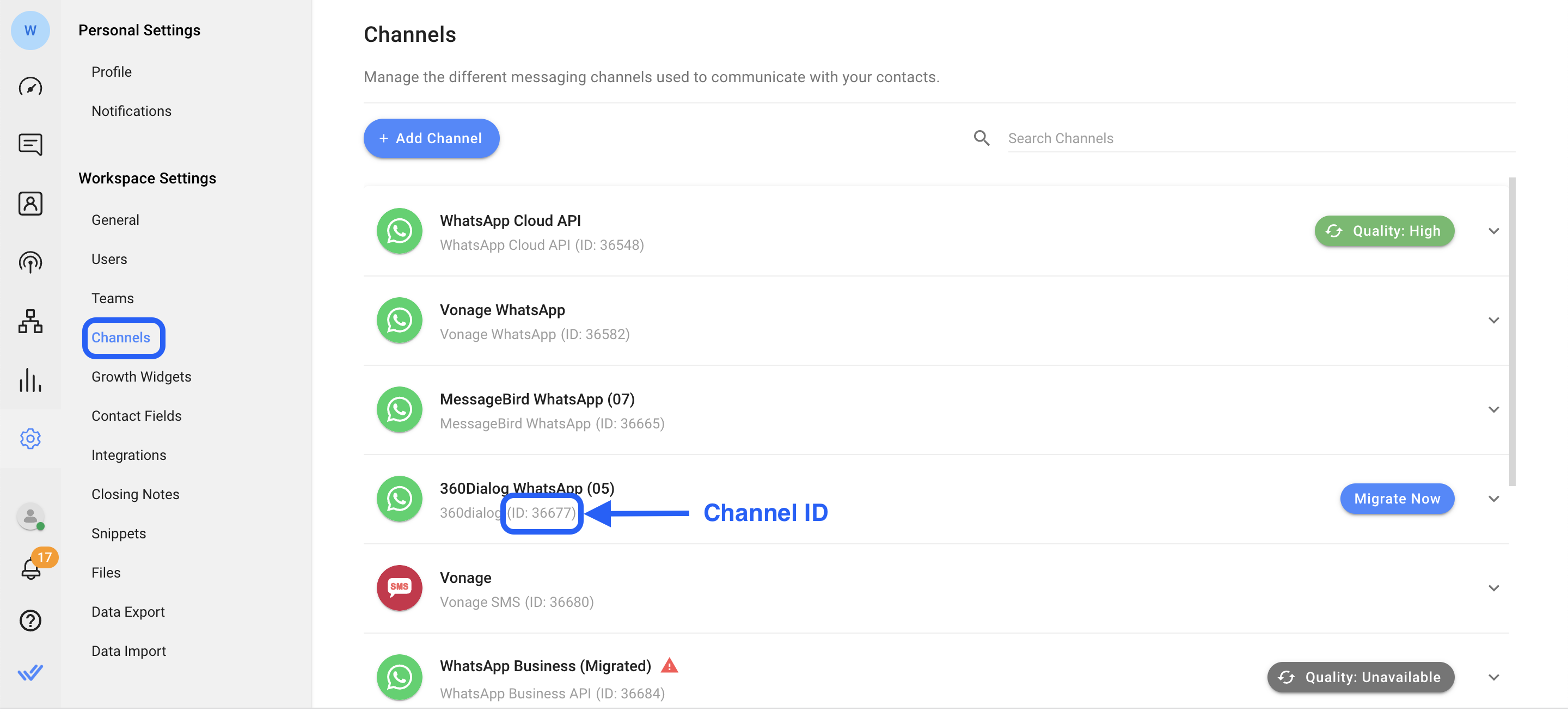
Task: Focus the Search Channels field
Action: [x=1261, y=139]
